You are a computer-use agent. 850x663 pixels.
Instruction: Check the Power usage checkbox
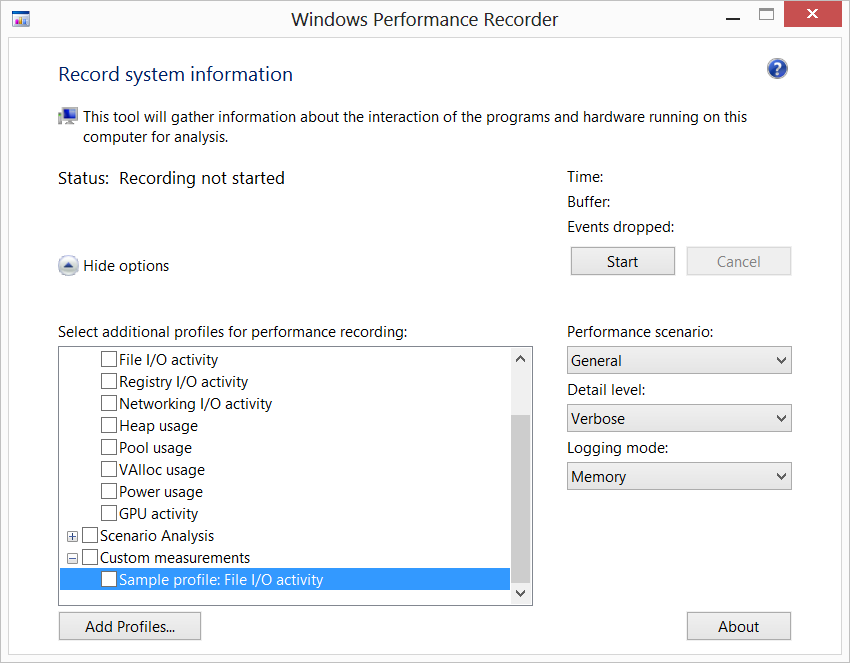pos(109,492)
